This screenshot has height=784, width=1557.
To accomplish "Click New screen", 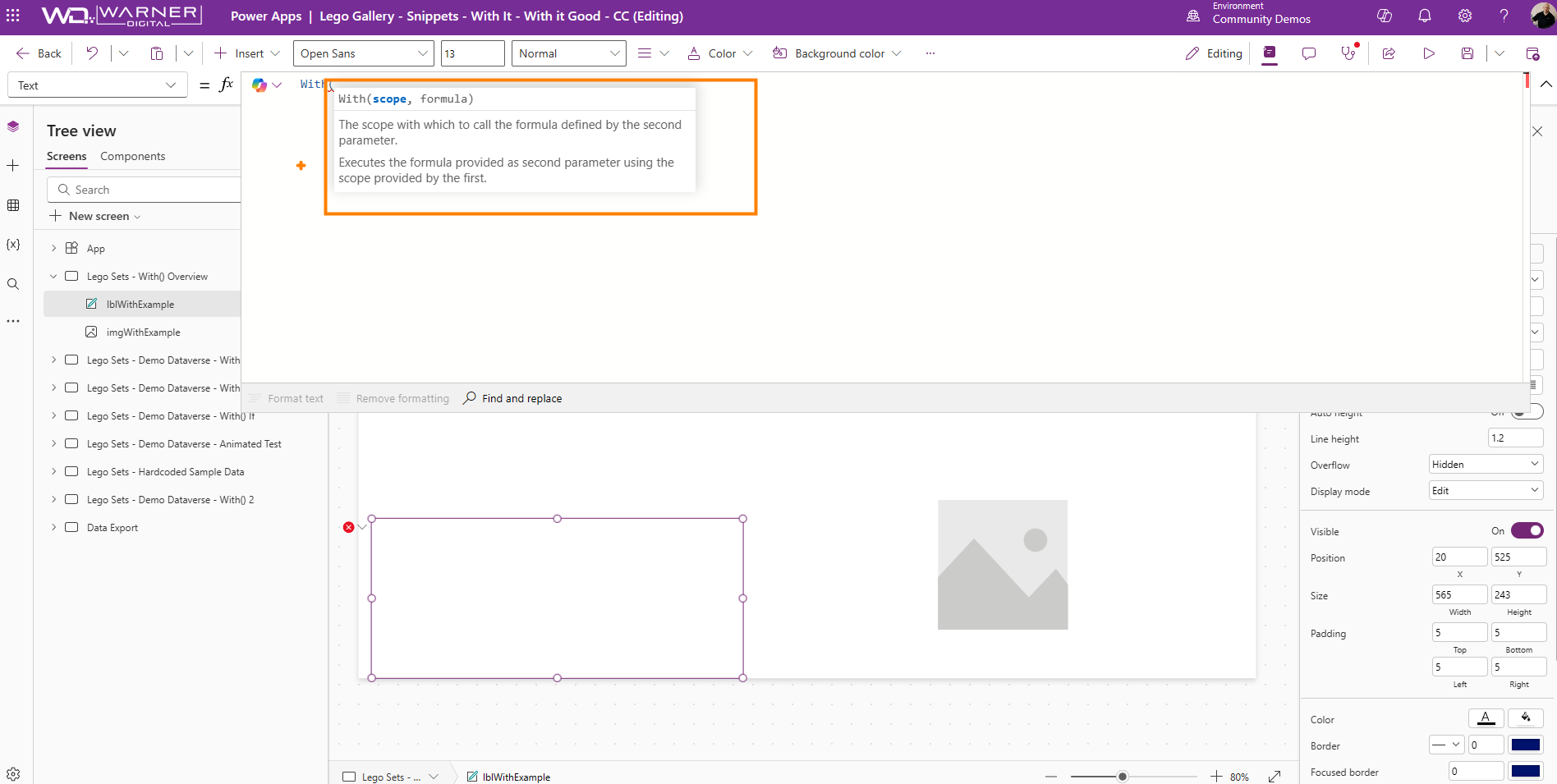I will (x=95, y=216).
